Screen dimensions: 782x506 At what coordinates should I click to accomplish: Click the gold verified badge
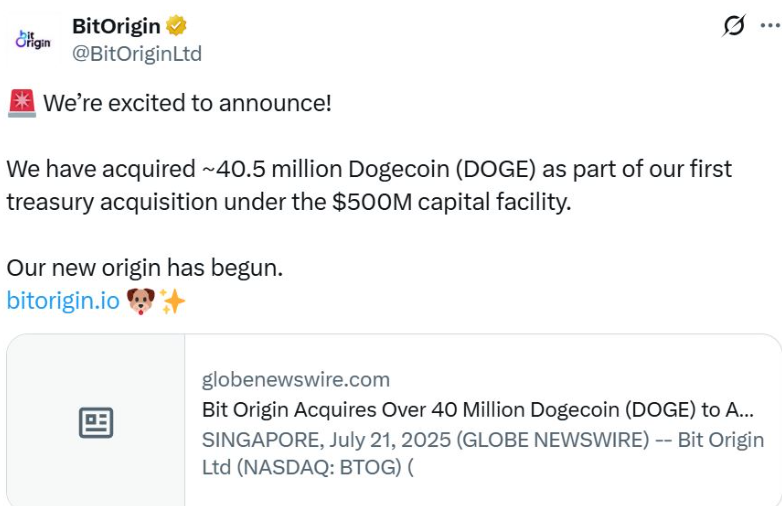176,26
